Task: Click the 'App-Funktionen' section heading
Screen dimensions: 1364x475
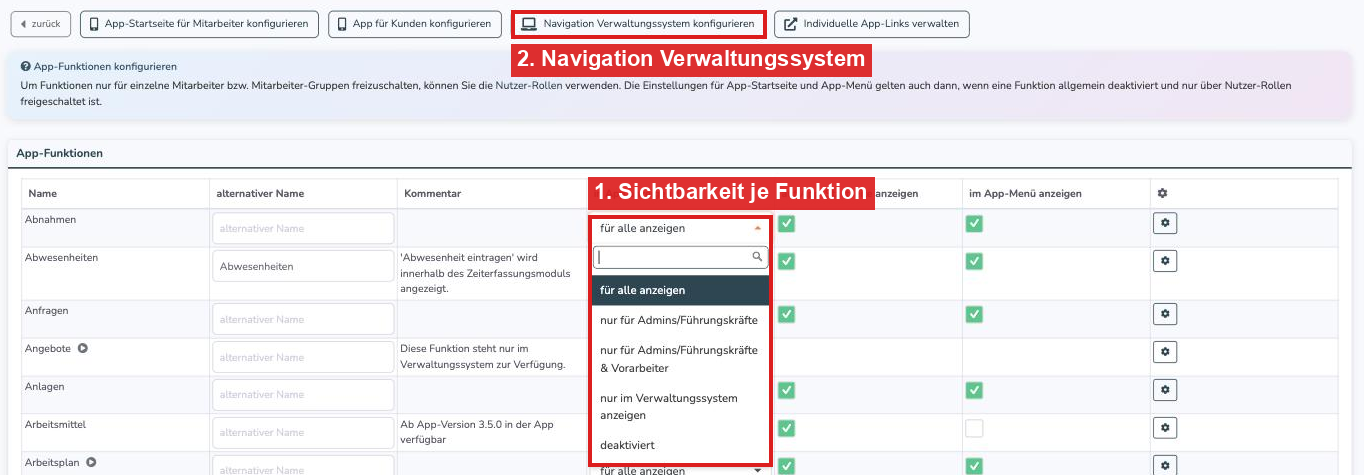Action: coord(59,153)
